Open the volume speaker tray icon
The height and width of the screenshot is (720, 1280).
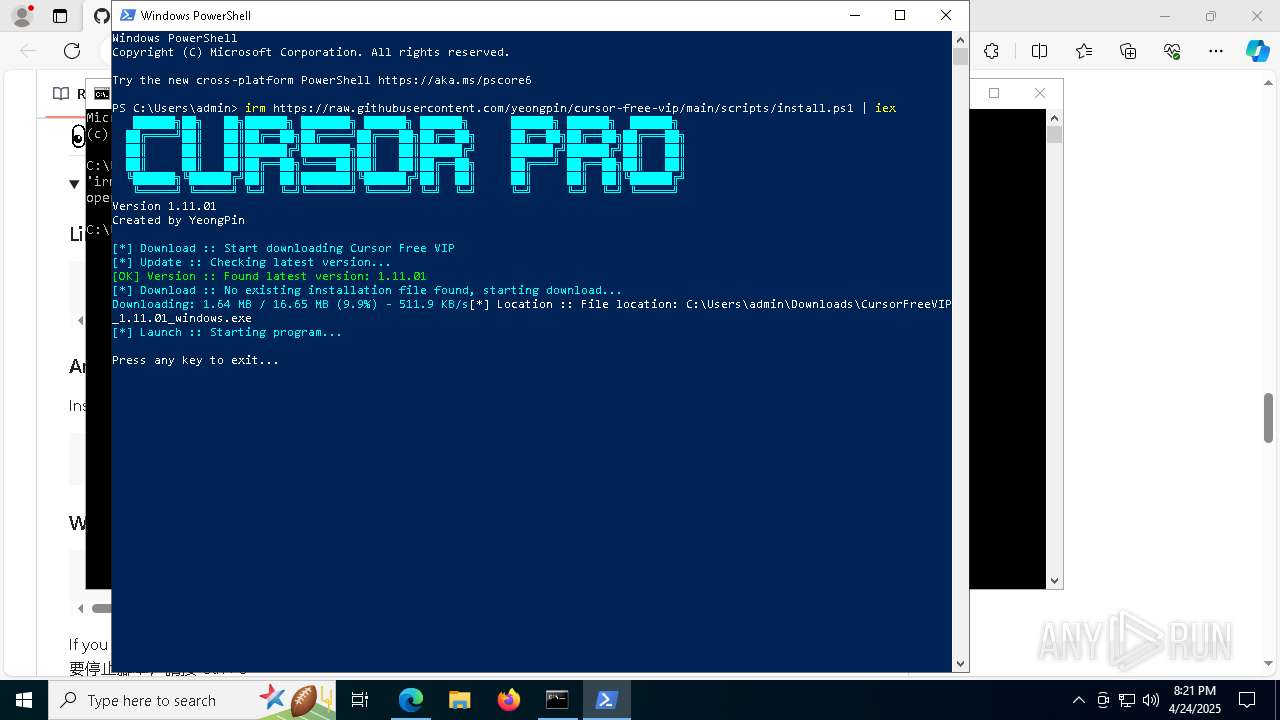[1150, 700]
